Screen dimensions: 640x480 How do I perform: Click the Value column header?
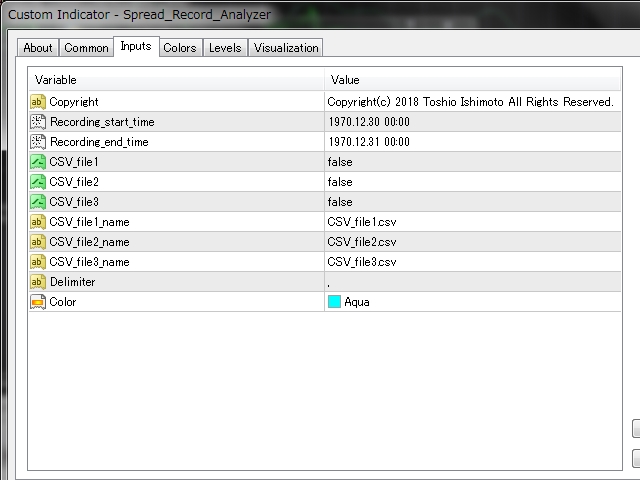tap(473, 80)
